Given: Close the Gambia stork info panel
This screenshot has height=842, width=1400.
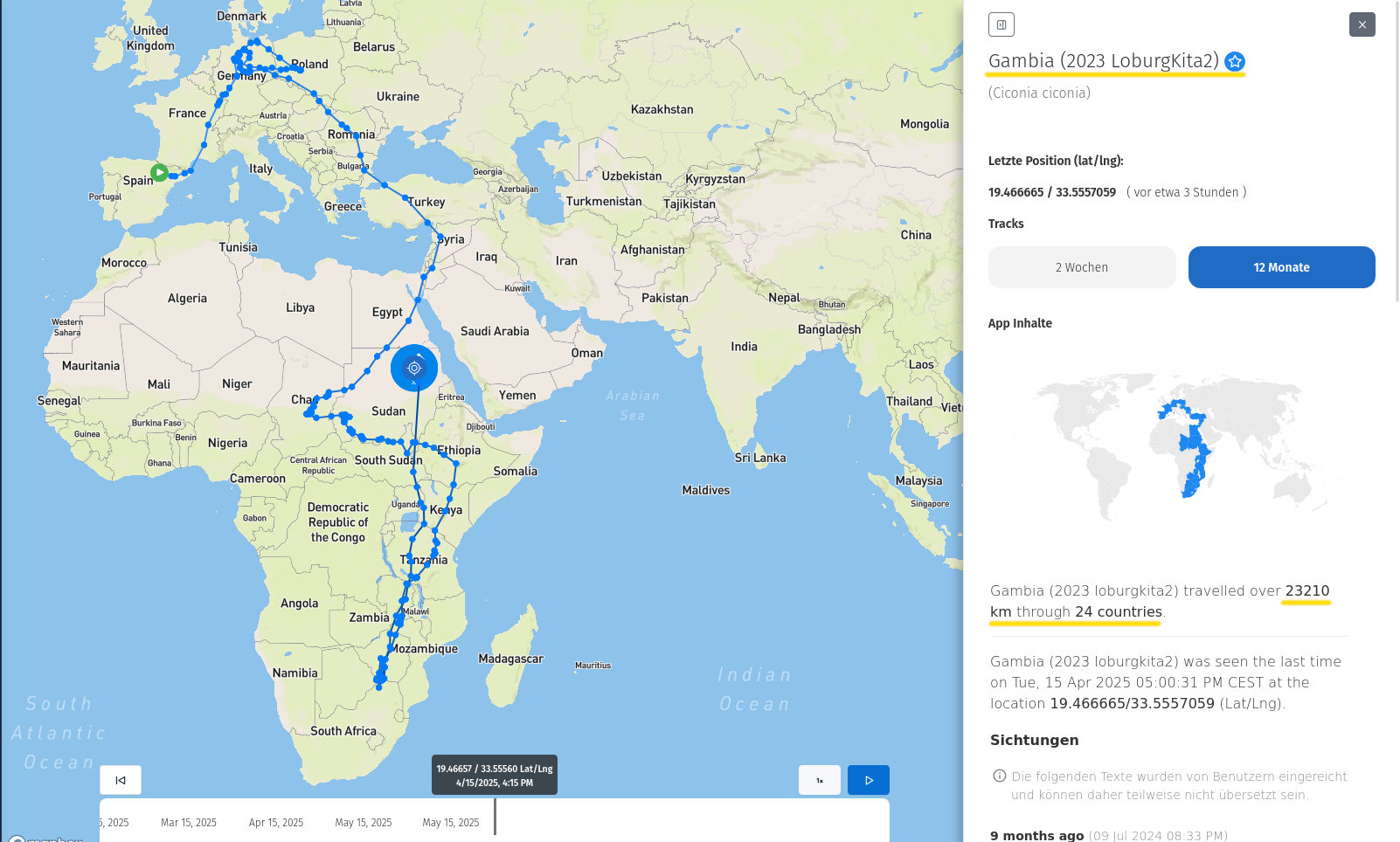Looking at the screenshot, I should click(x=1362, y=24).
